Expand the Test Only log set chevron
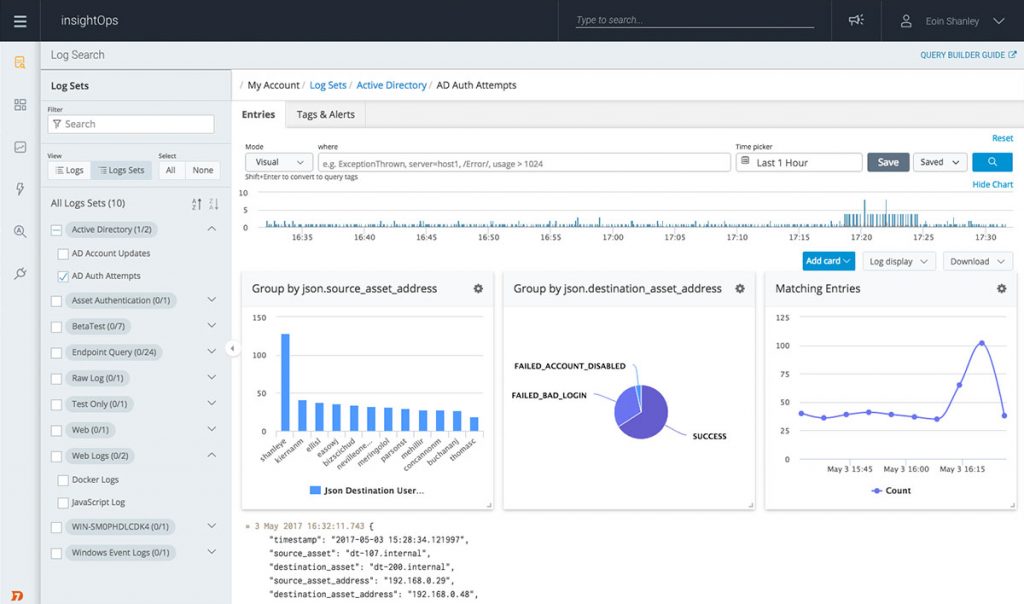The image size is (1024, 604). (212, 403)
